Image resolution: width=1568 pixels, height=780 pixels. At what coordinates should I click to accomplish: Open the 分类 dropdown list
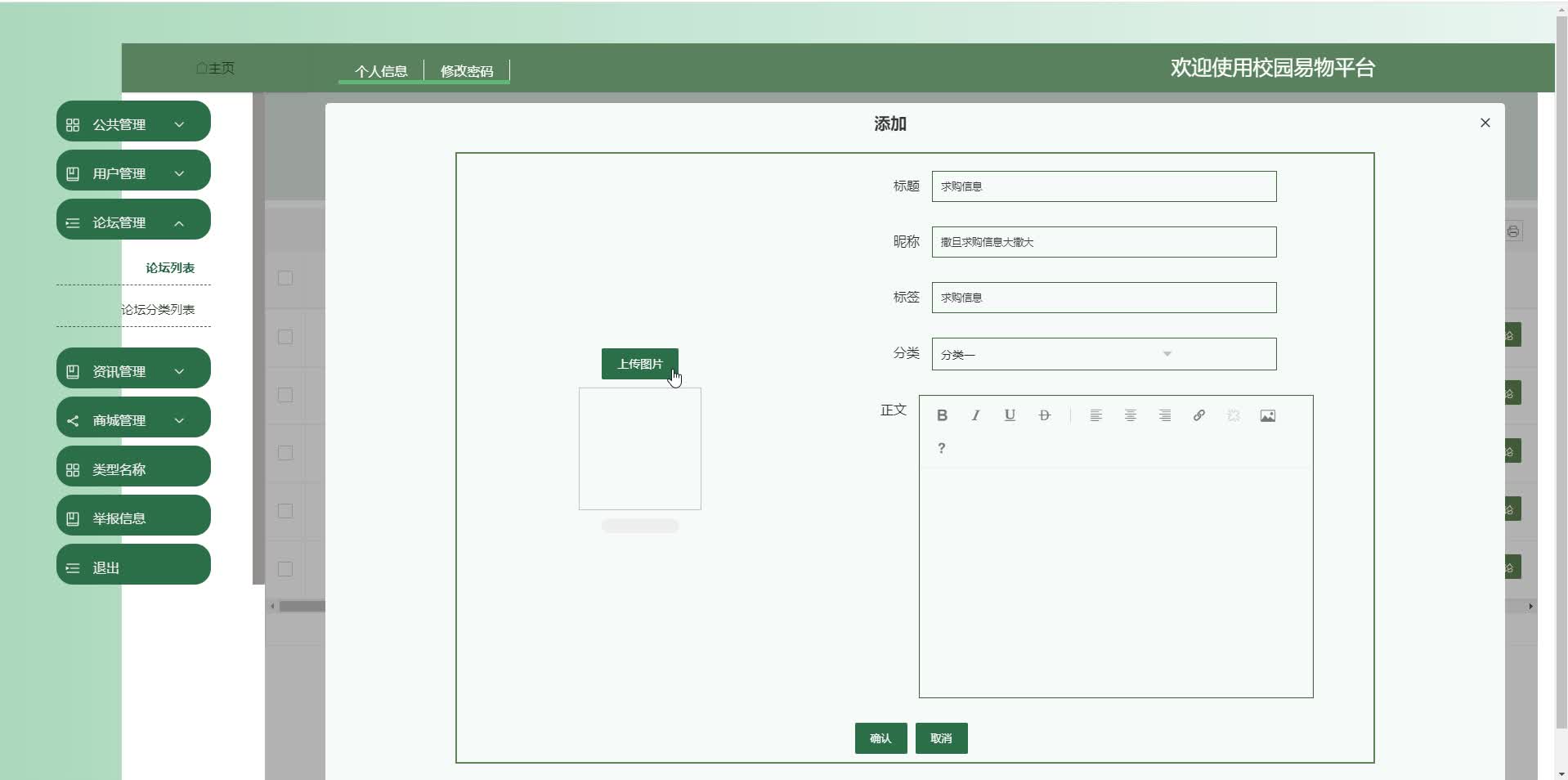[1104, 354]
